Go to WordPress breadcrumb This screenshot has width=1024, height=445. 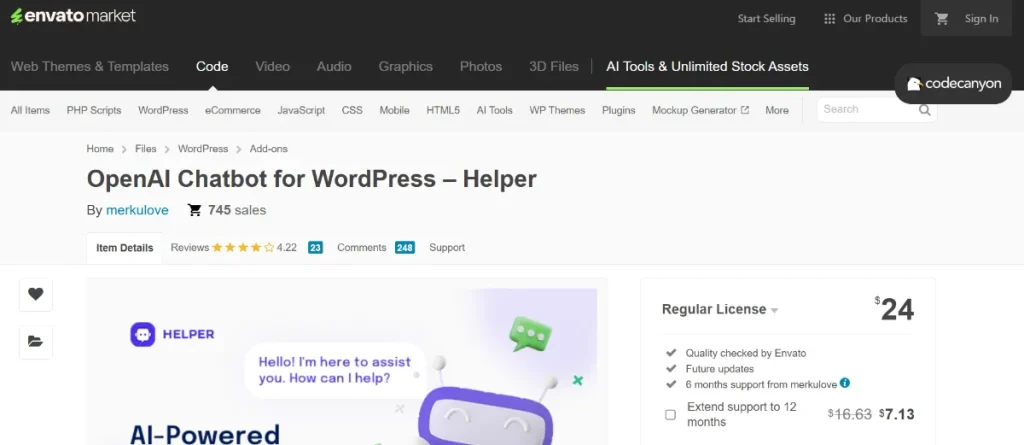203,149
